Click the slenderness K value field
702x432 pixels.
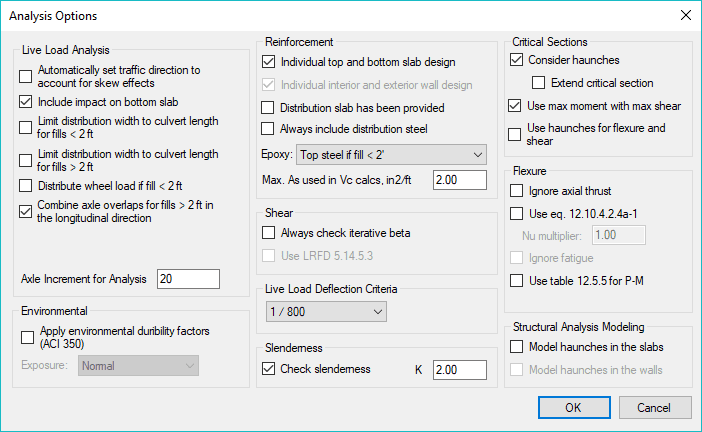point(459,370)
